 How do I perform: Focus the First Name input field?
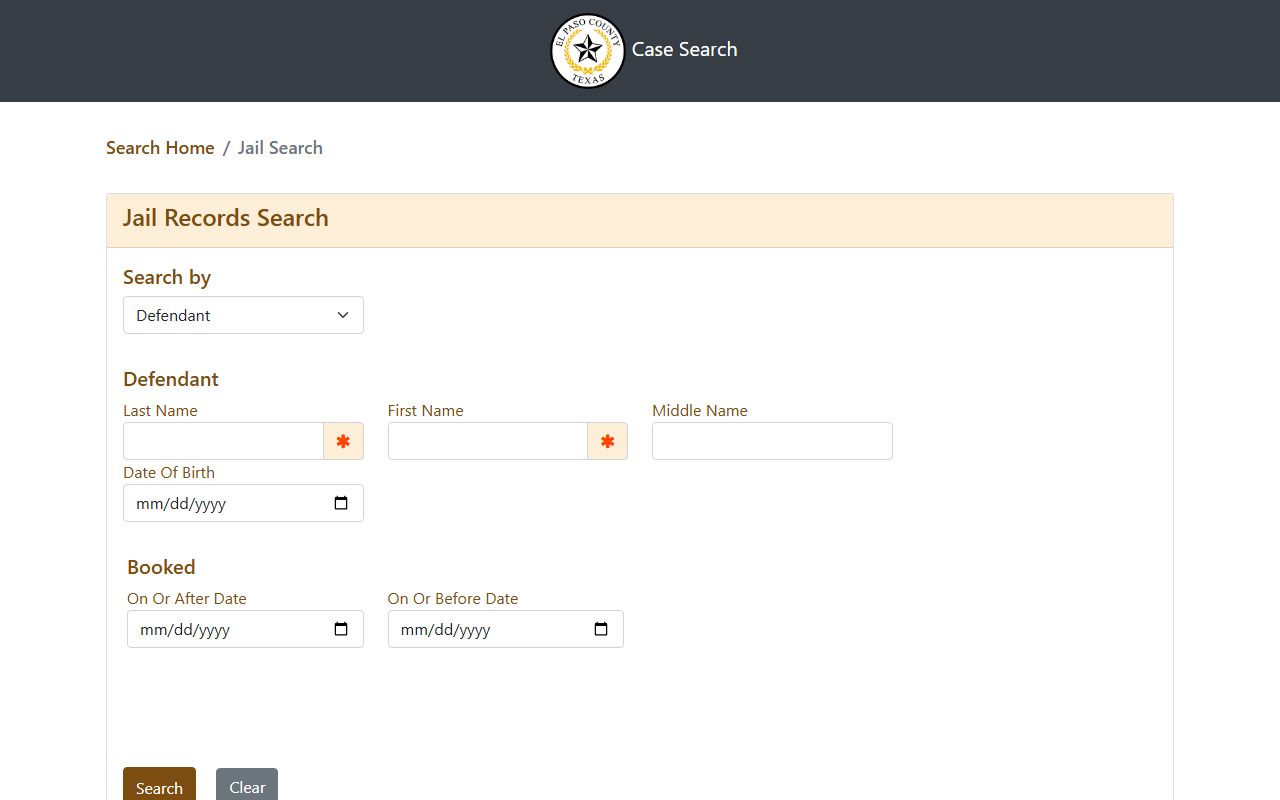pos(488,441)
